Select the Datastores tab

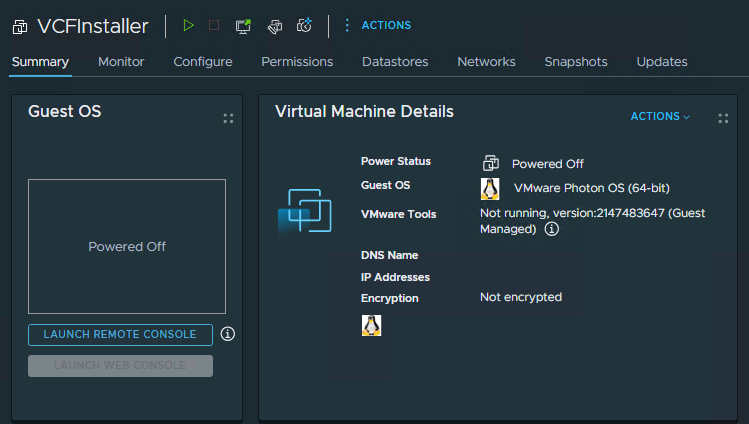395,62
